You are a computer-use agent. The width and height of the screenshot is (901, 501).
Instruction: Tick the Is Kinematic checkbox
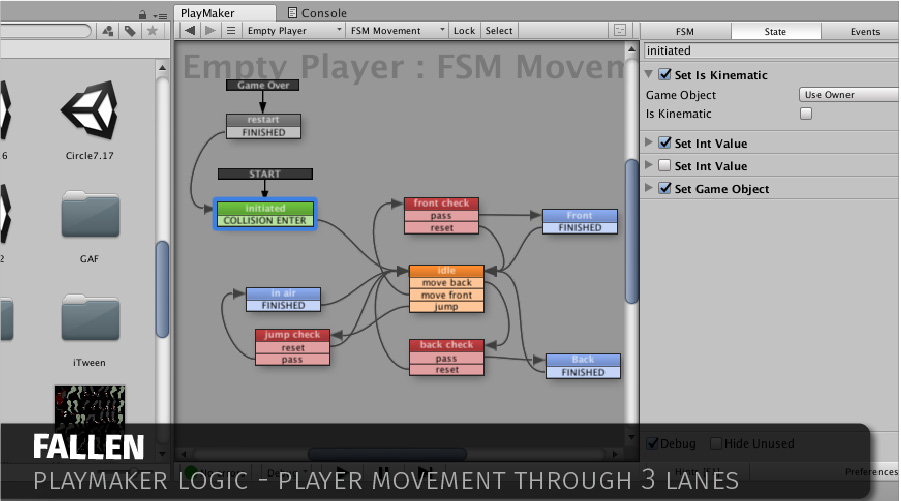pos(806,114)
